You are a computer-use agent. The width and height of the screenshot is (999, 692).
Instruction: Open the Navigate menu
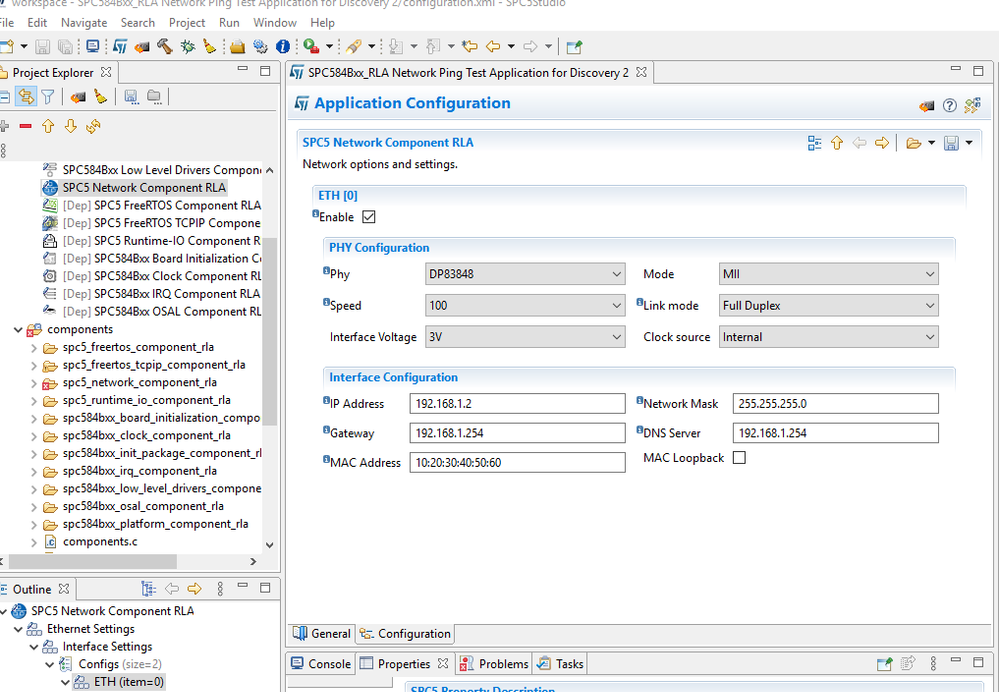point(84,22)
